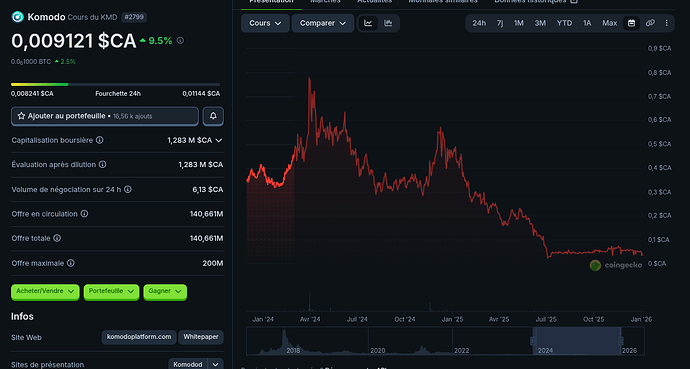This screenshot has width=690, height=369.
Task: Select the Max time range
Action: point(609,23)
